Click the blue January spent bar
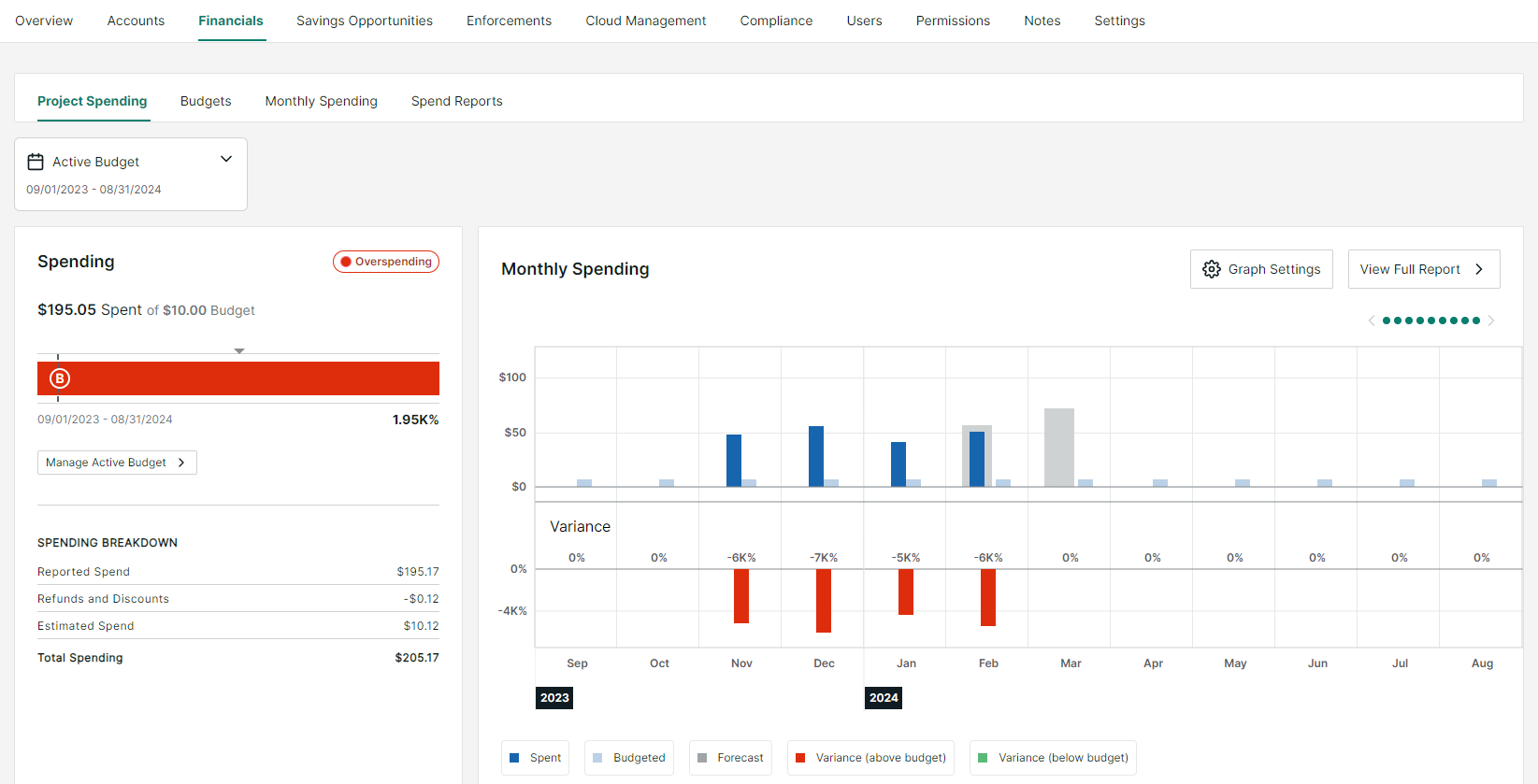 (x=898, y=464)
